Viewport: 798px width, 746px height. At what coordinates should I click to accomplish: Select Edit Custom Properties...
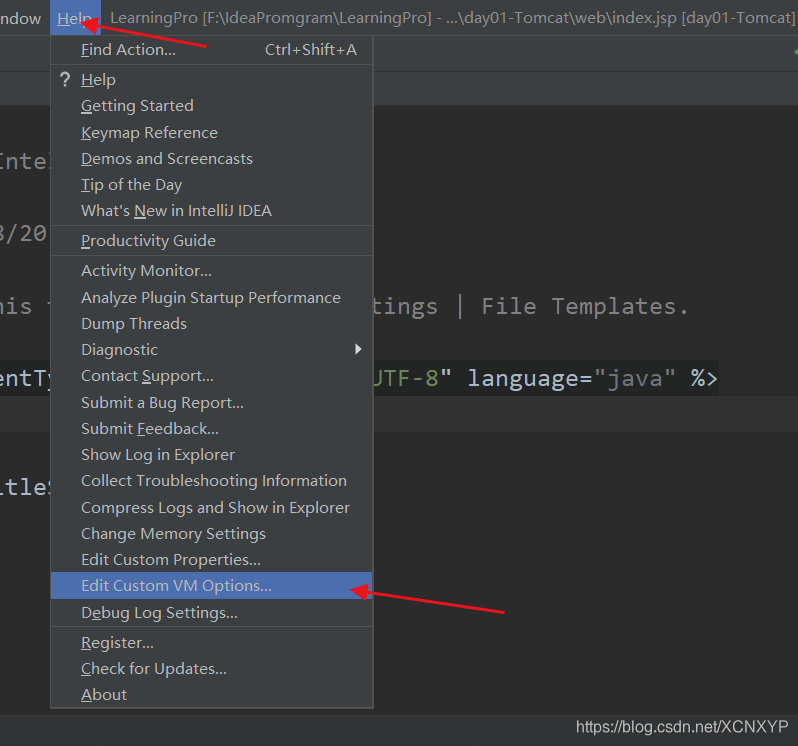[x=211, y=560]
